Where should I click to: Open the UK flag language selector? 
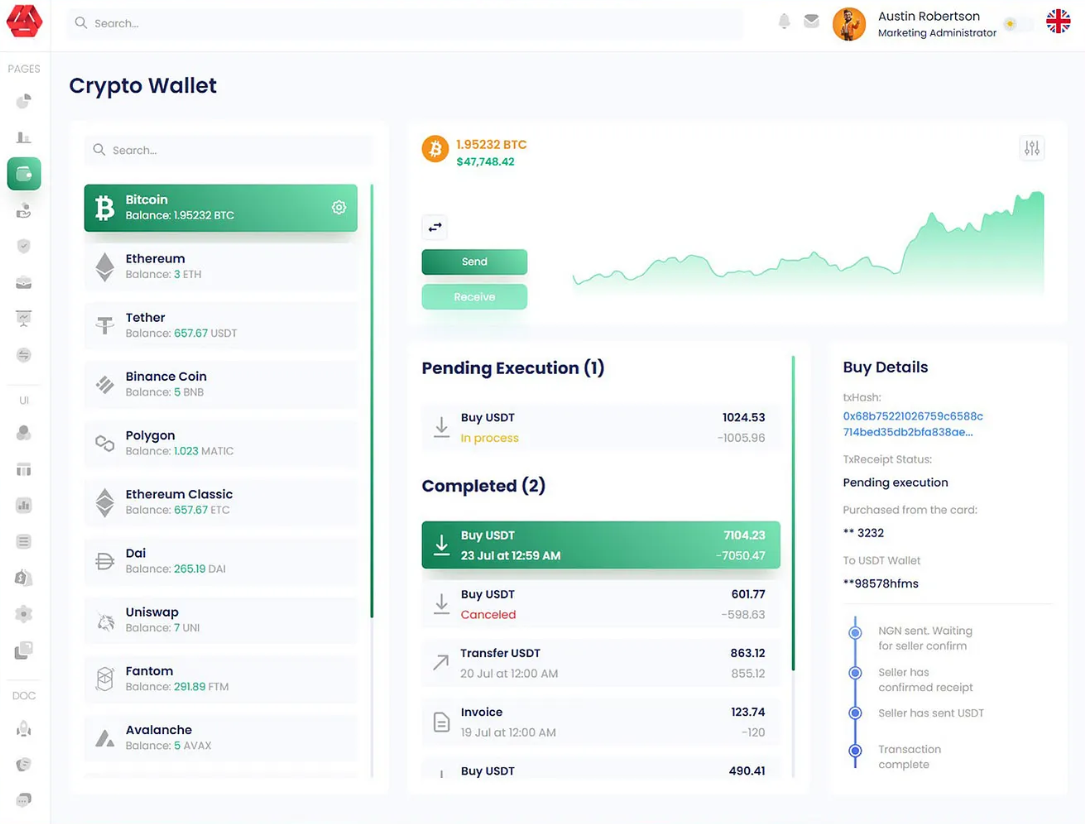coord(1058,21)
